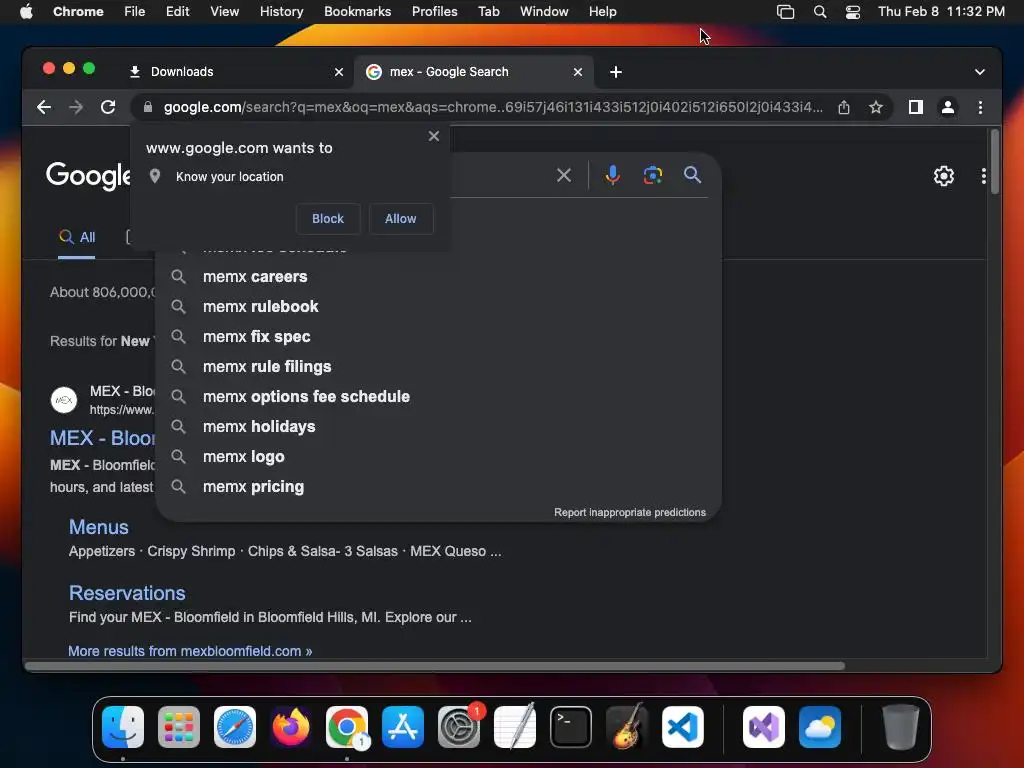This screenshot has width=1024, height=768.
Task: Click Report inappropriate predictions link
Action: (630, 513)
